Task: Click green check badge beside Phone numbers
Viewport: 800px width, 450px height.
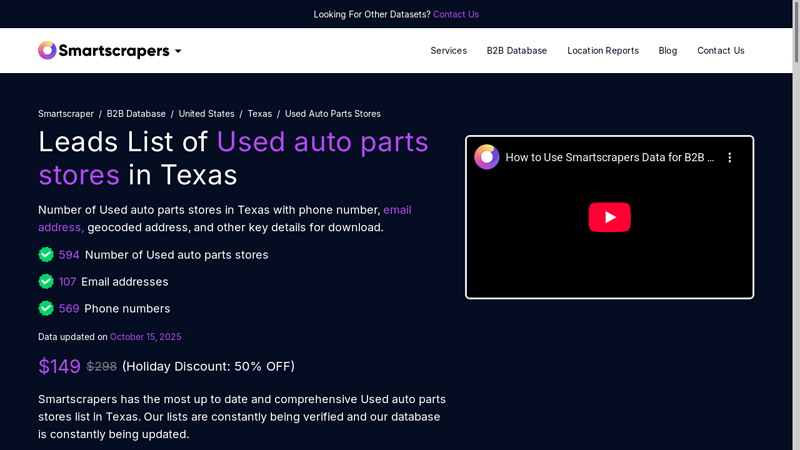Action: click(x=46, y=309)
